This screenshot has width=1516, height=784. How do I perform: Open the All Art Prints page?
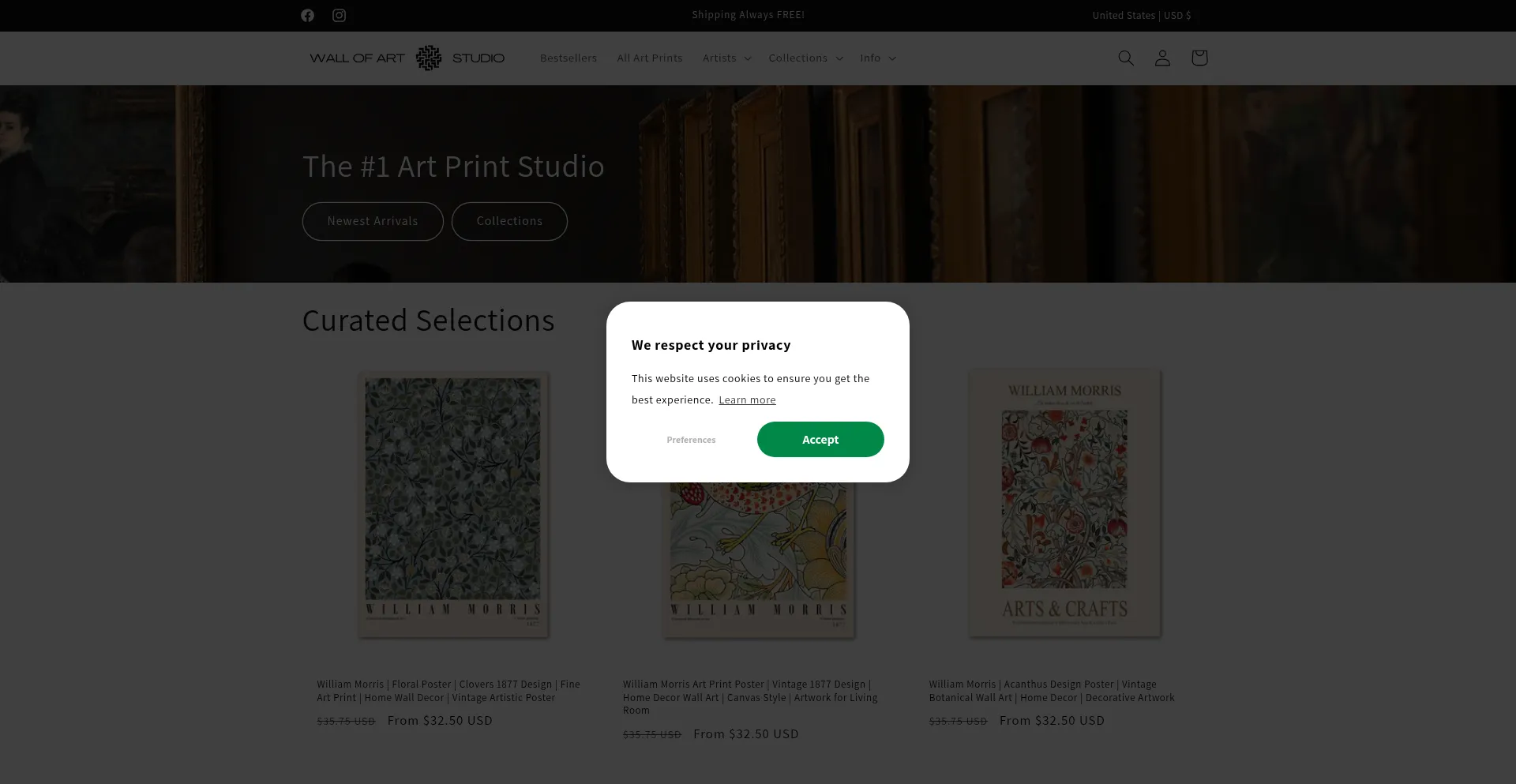pyautogui.click(x=649, y=58)
